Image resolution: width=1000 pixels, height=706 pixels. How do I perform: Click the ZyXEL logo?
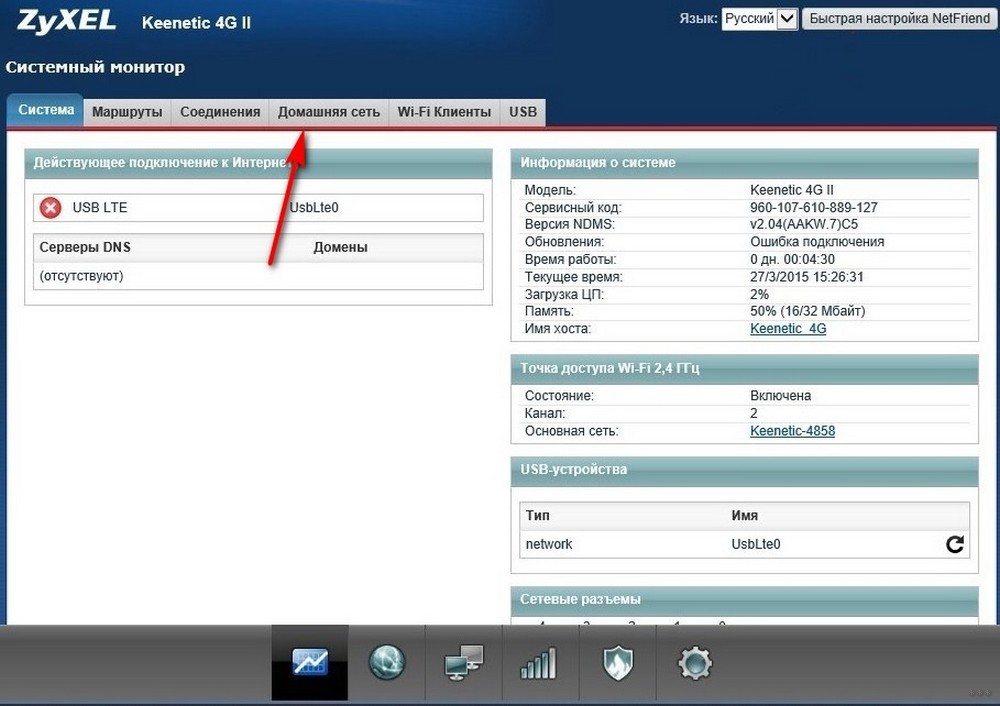click(66, 21)
